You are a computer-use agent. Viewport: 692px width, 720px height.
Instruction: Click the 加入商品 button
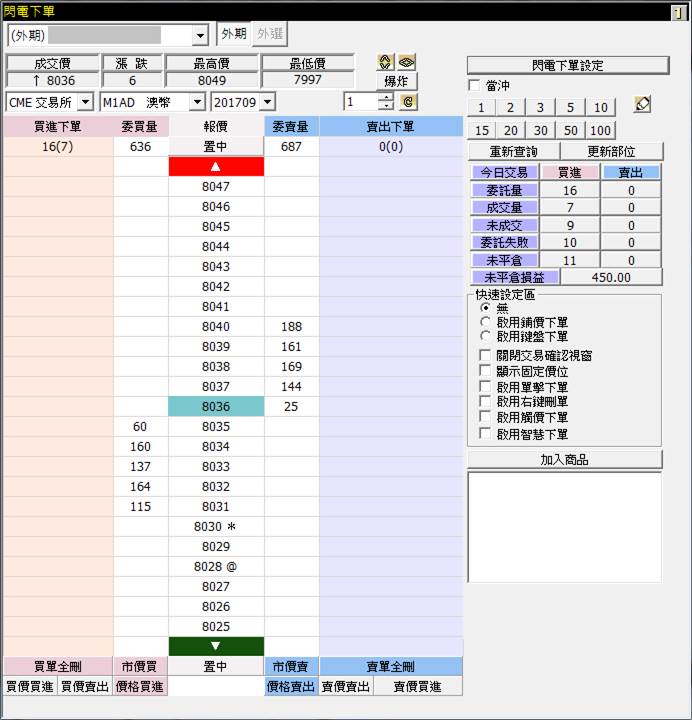[x=564, y=459]
